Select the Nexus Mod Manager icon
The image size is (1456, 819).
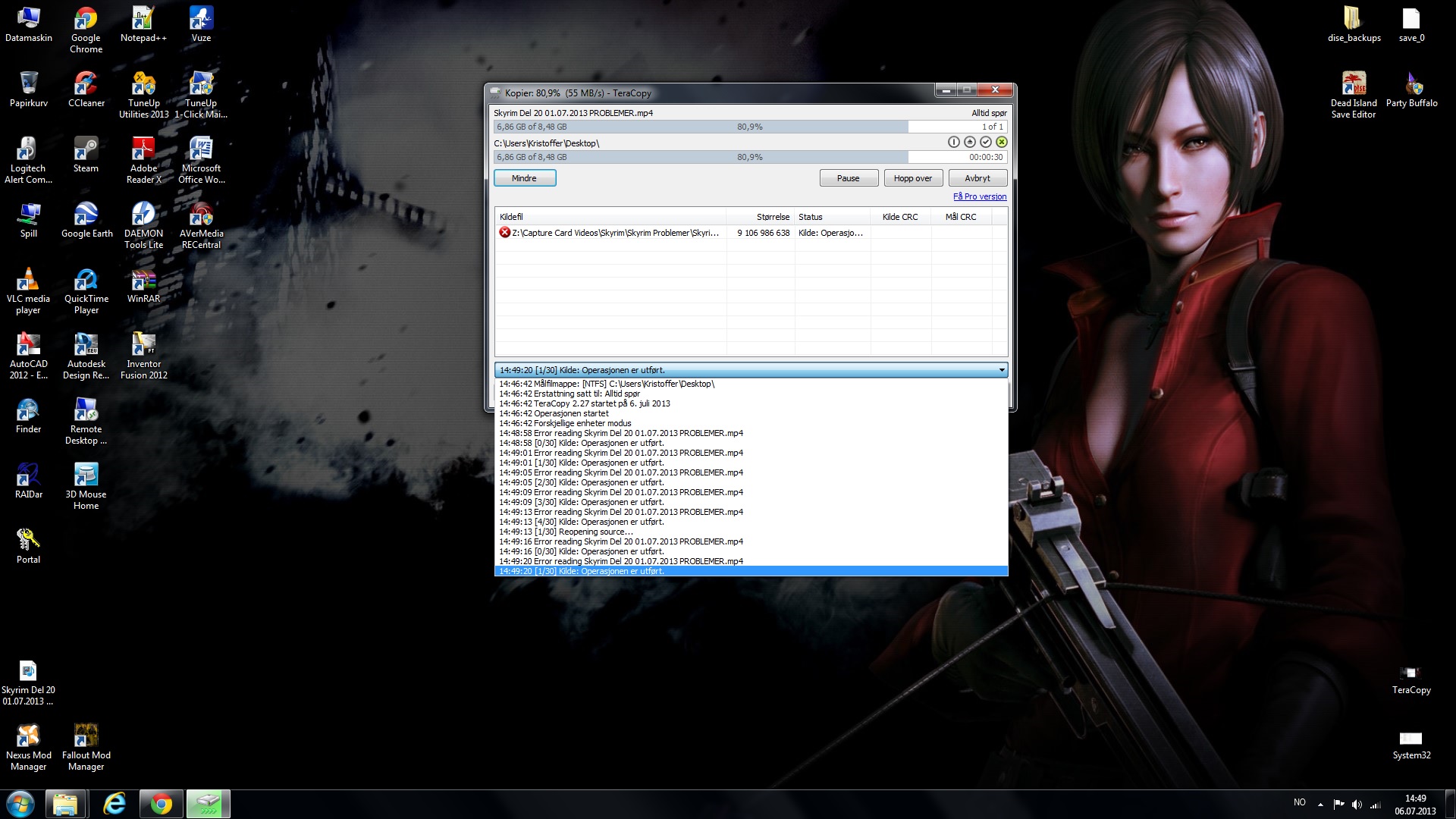28,748
